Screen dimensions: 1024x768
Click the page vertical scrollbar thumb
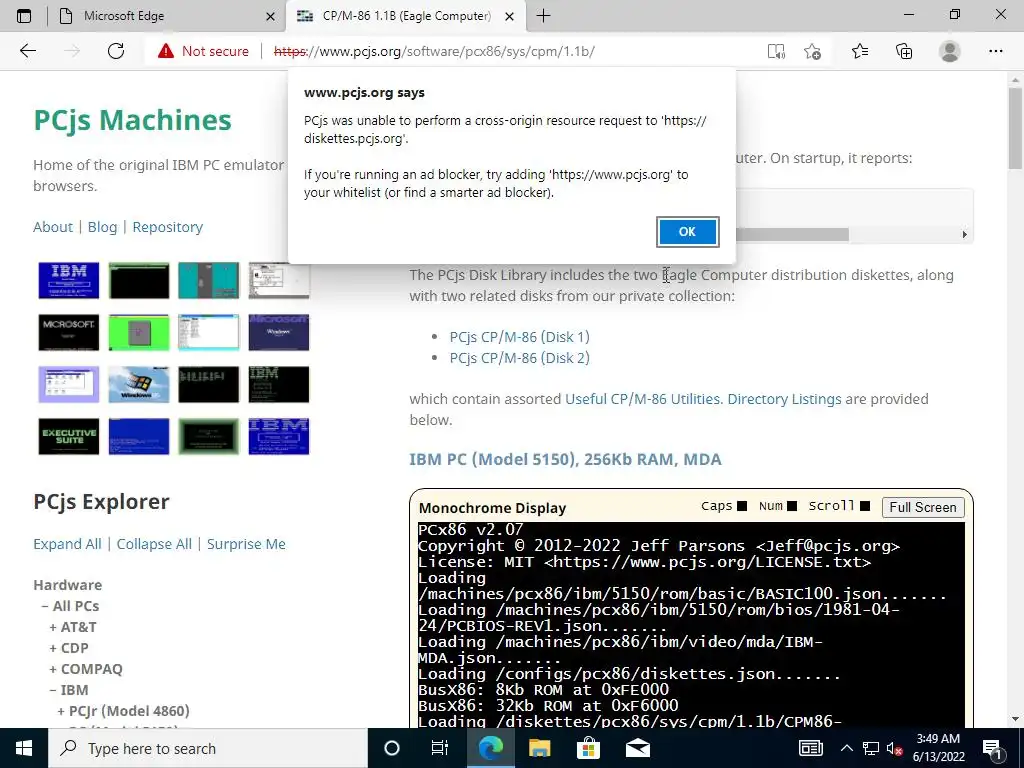(1015, 128)
